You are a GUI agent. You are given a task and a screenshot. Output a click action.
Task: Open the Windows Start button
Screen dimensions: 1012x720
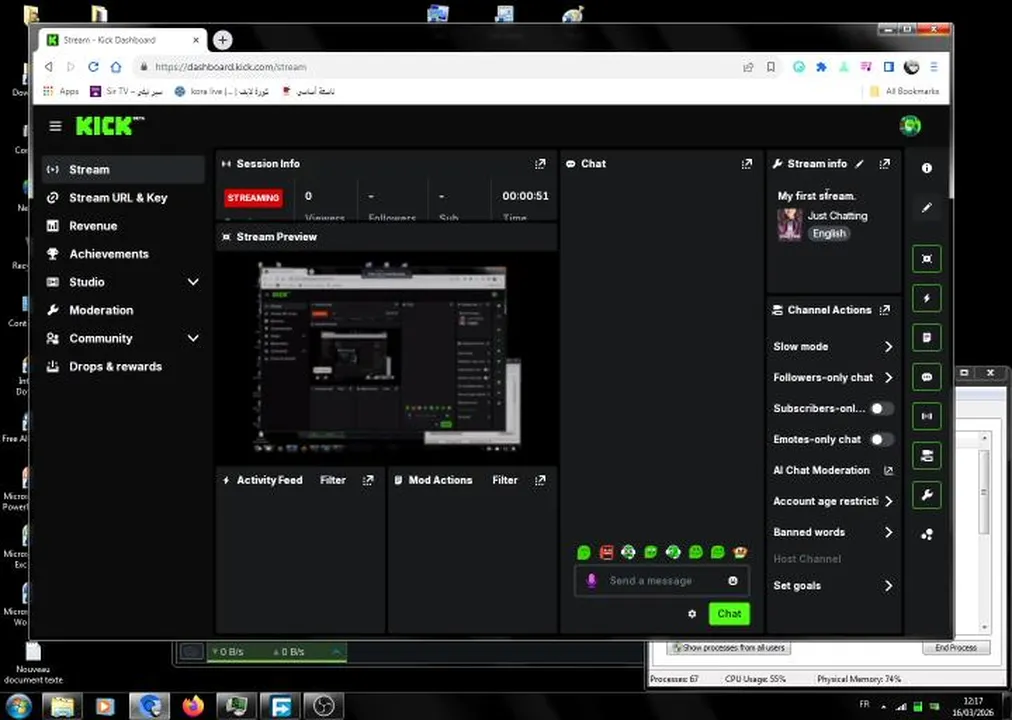click(x=19, y=706)
